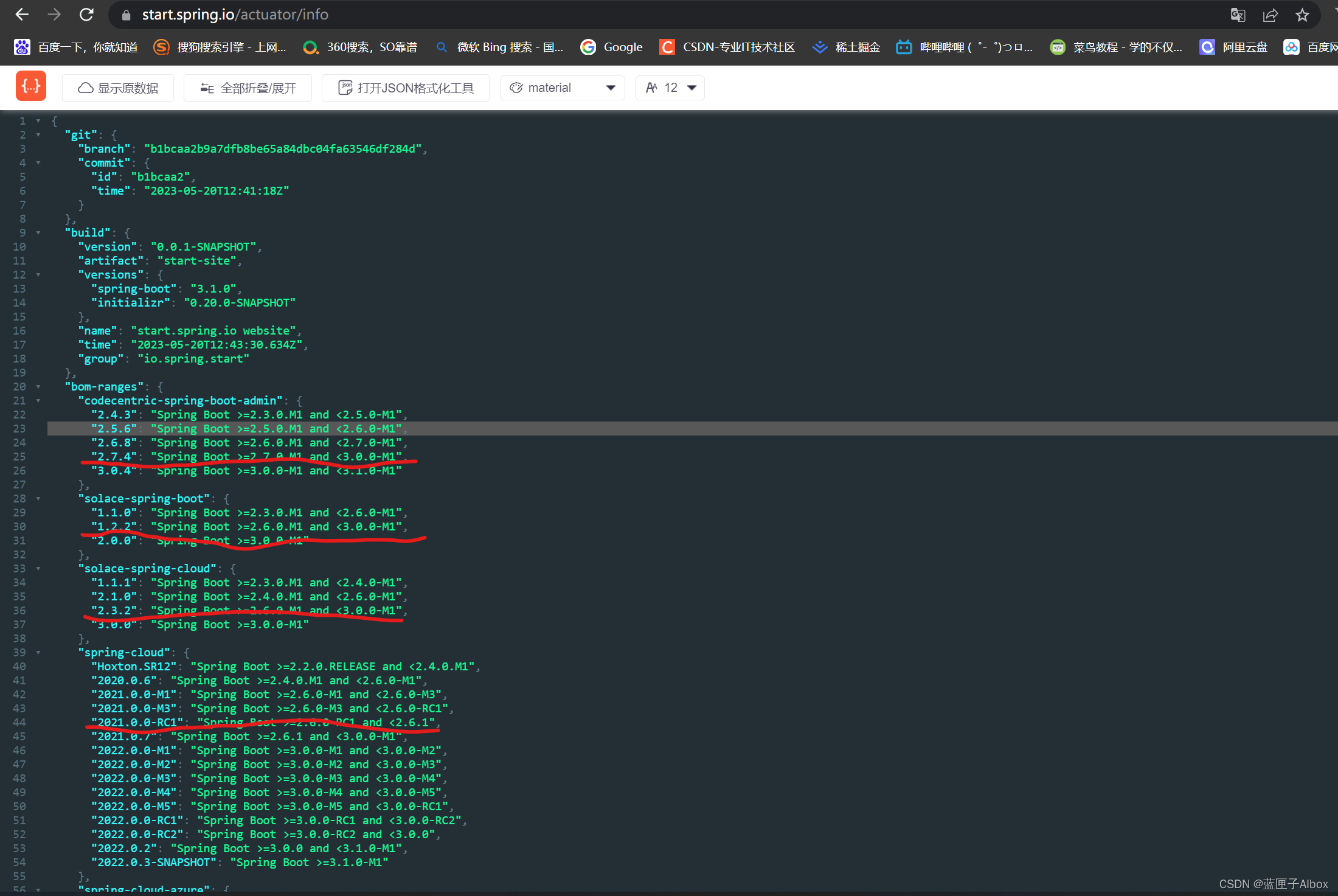The width and height of the screenshot is (1338, 896).
Task: Click the "2.7.4" key in codecentric block
Action: tap(114, 457)
